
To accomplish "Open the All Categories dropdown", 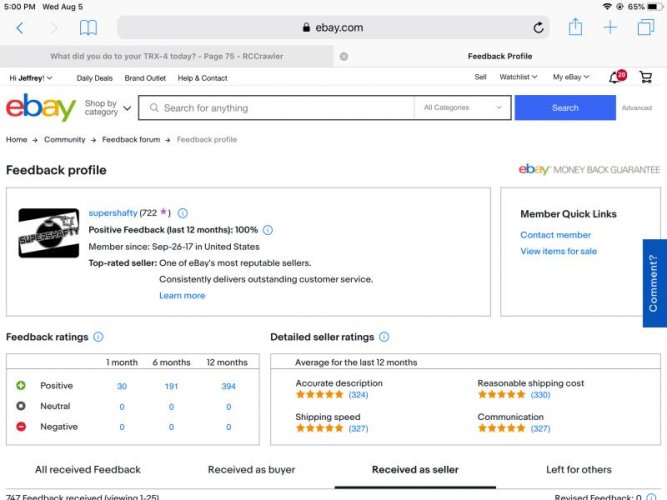I will (462, 108).
